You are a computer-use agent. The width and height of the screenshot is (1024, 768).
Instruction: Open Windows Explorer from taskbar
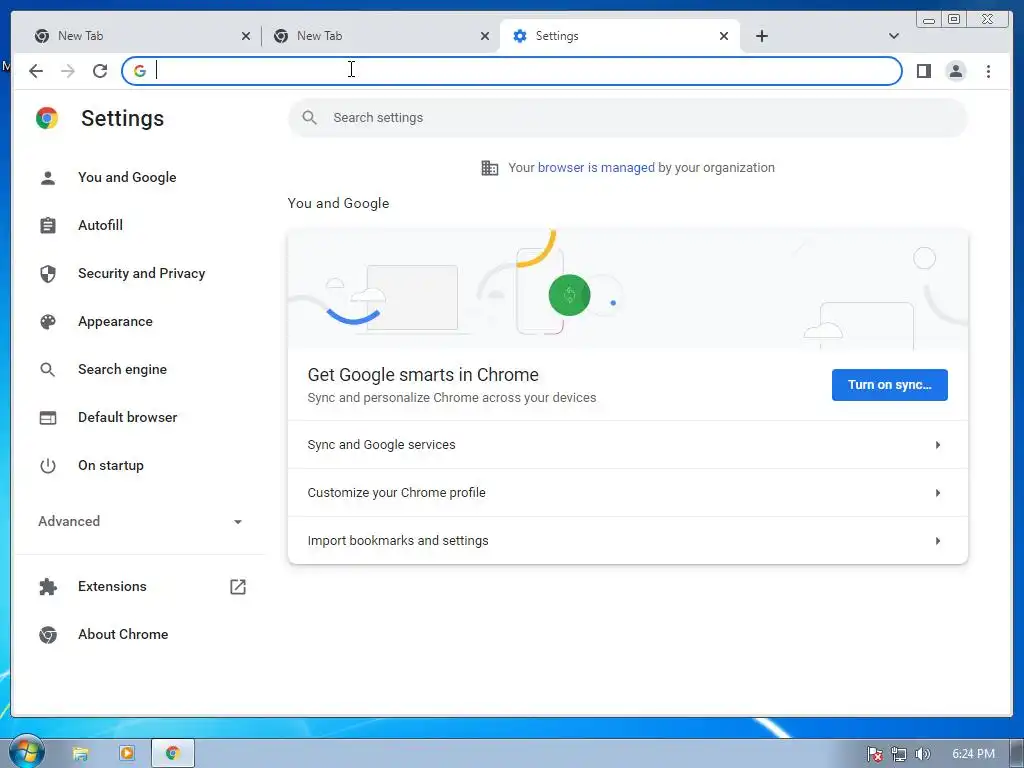pyautogui.click(x=80, y=754)
